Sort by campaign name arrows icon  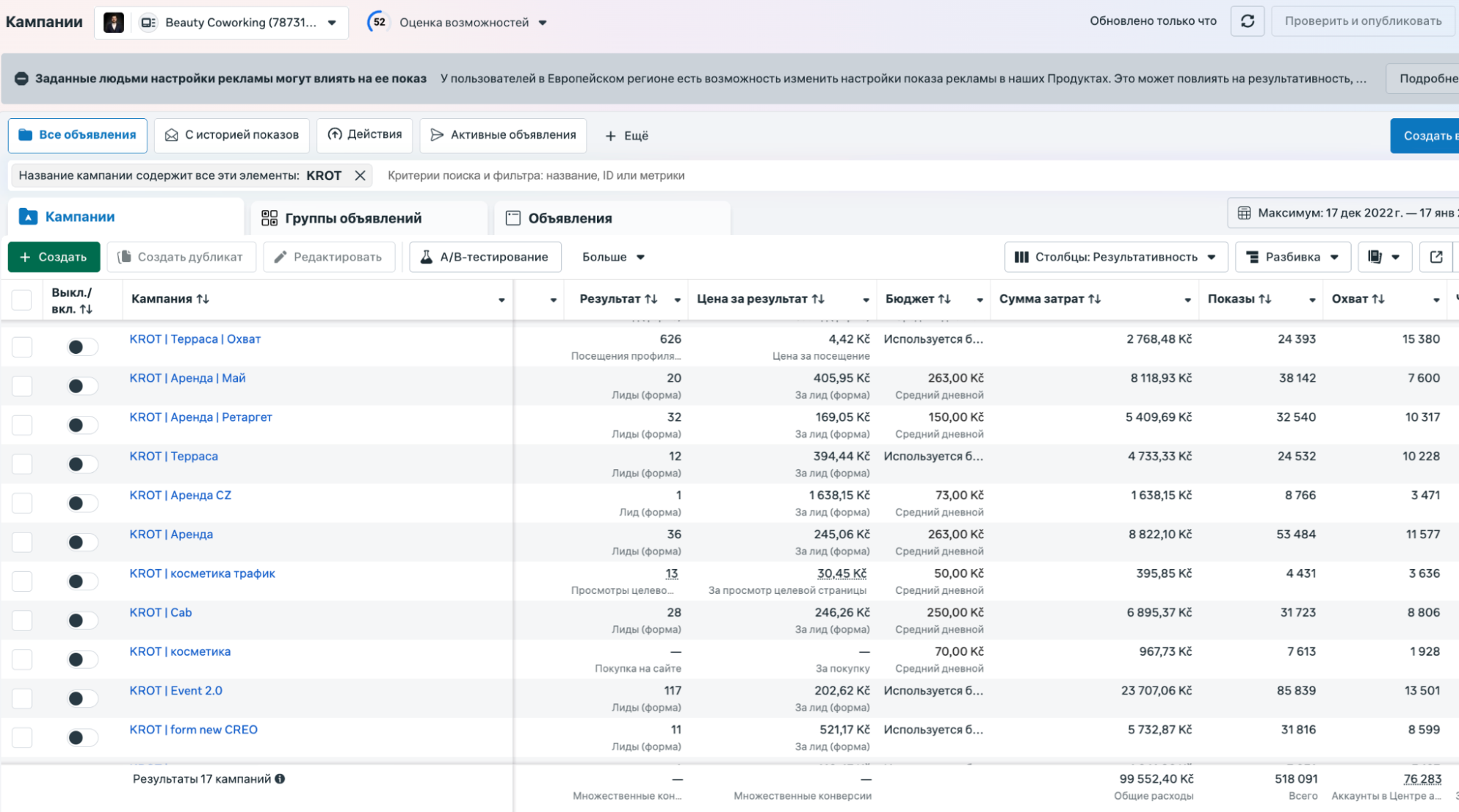[x=203, y=299]
